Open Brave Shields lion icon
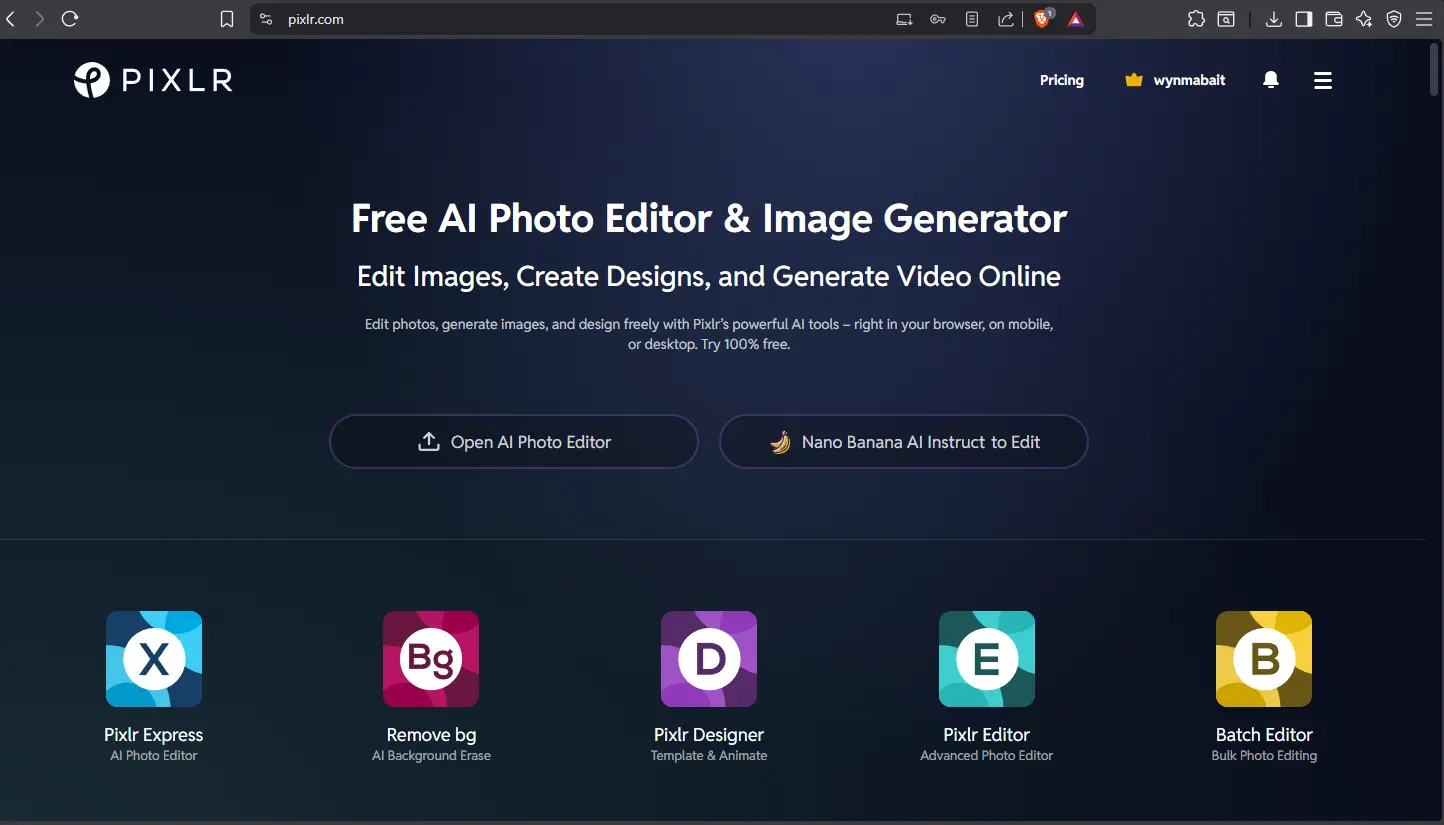The image size is (1444, 825). pyautogui.click(x=1042, y=19)
